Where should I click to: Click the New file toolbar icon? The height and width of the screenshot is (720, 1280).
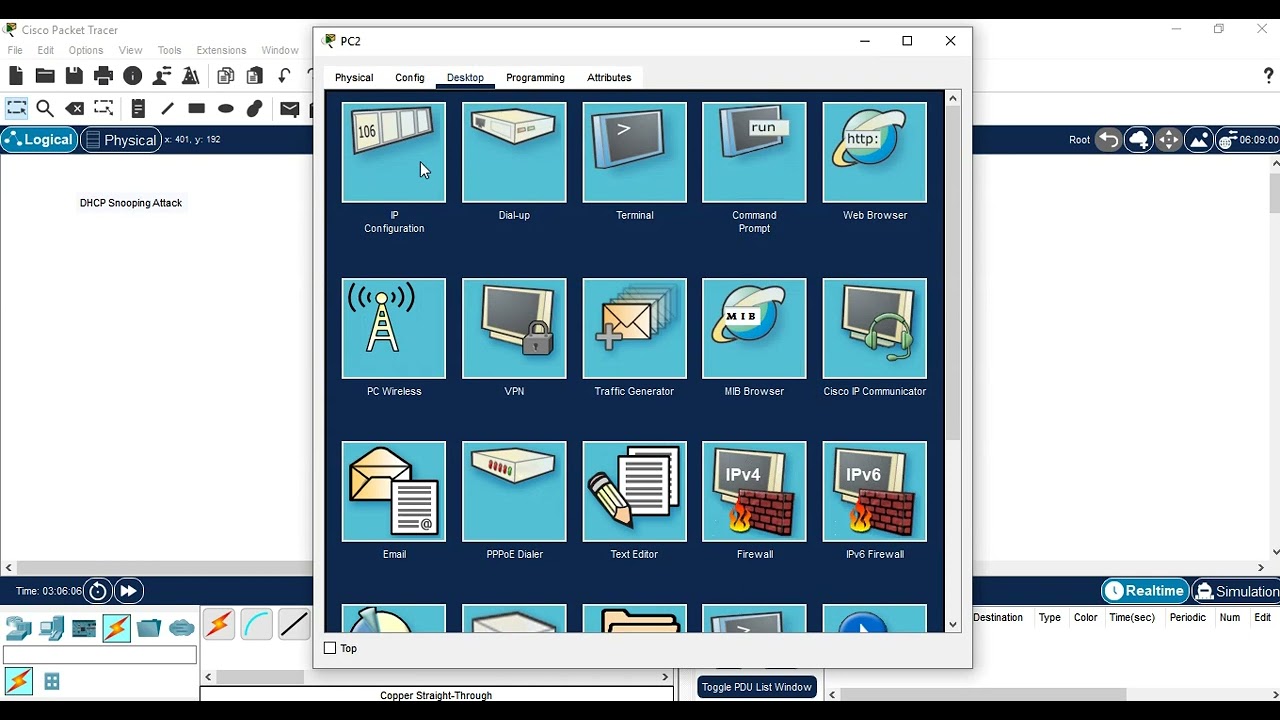point(15,76)
